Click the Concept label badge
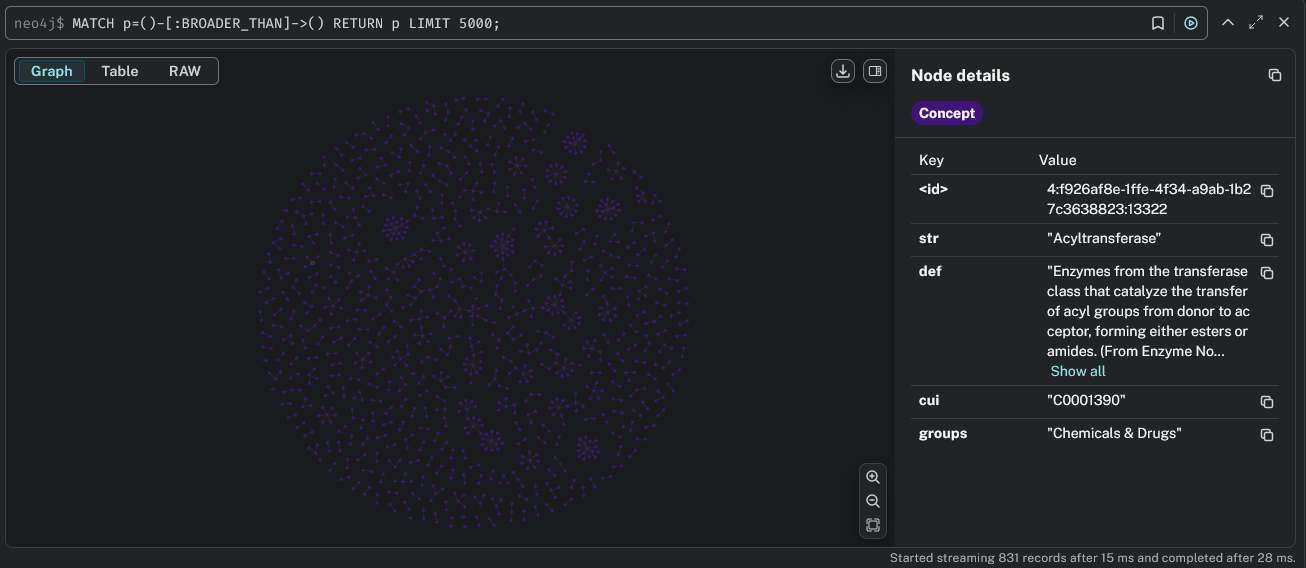This screenshot has width=1306, height=568. 946,113
